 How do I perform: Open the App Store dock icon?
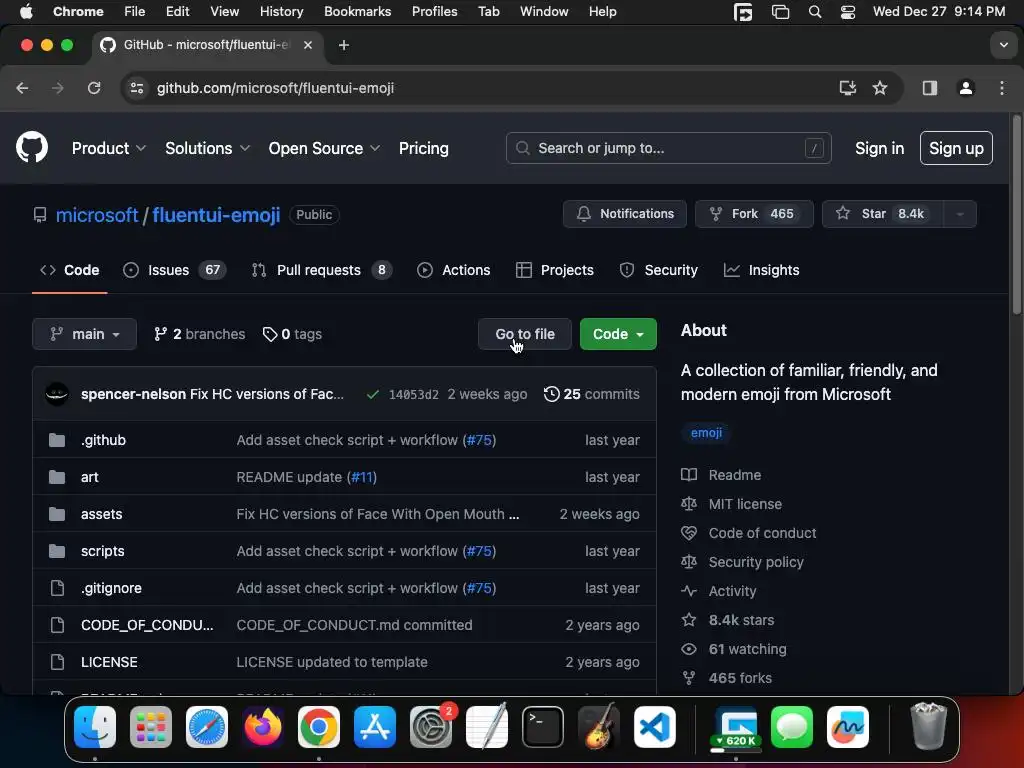click(x=375, y=726)
